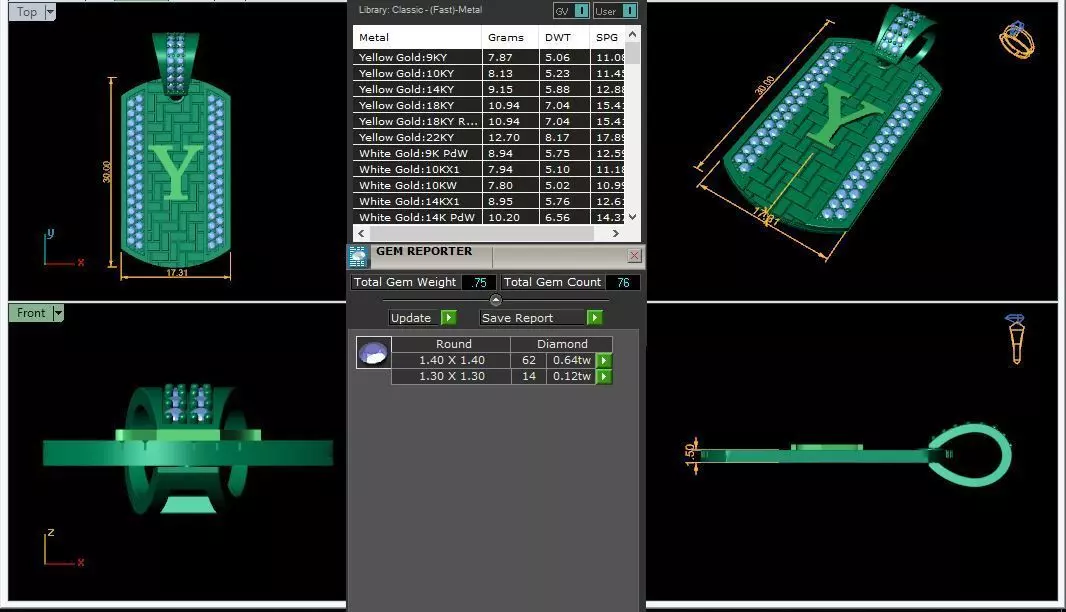This screenshot has height=612, width=1066.
Task: Click the 8.17 DWT cell
Action: (x=564, y=137)
